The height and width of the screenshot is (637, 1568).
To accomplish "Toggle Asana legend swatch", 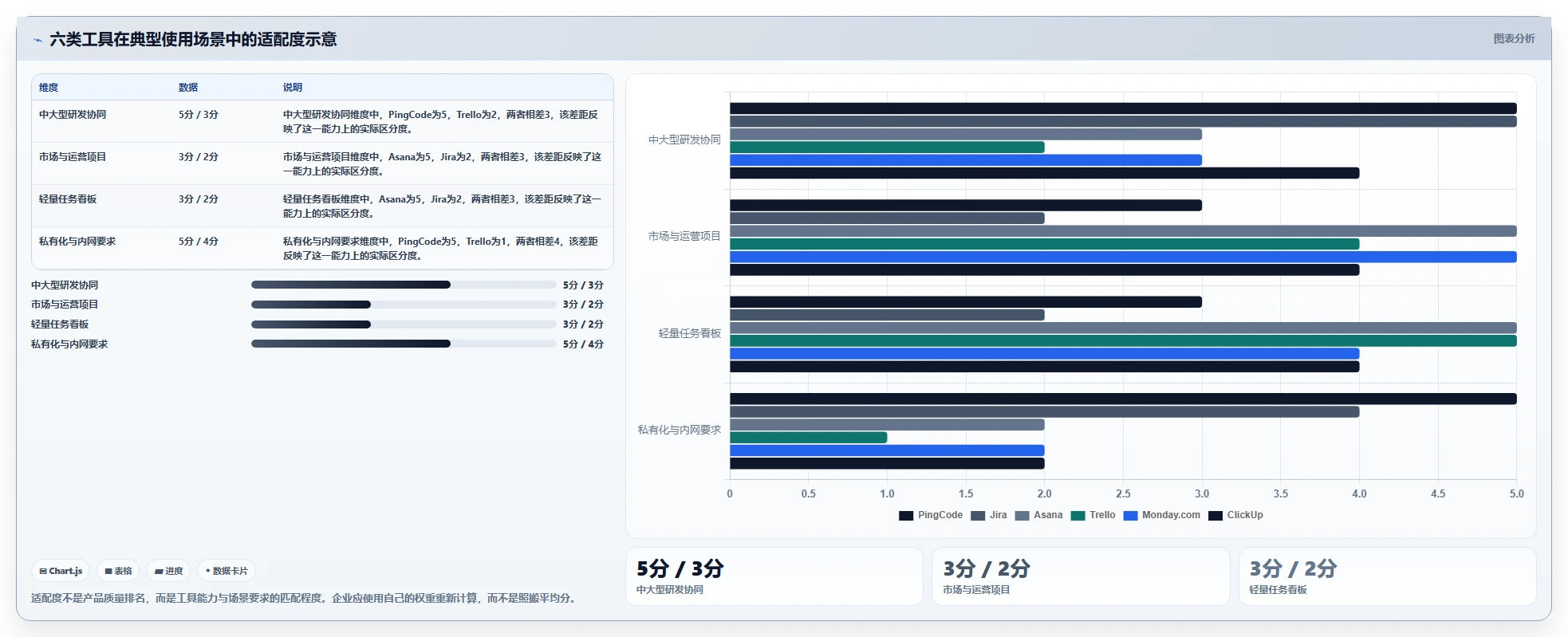I will coord(1022,515).
